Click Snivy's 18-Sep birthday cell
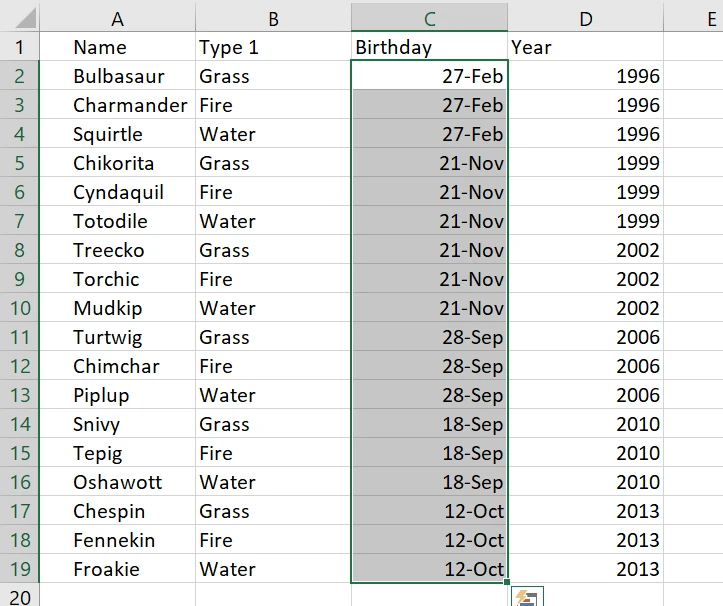The width and height of the screenshot is (723, 606). click(x=429, y=424)
